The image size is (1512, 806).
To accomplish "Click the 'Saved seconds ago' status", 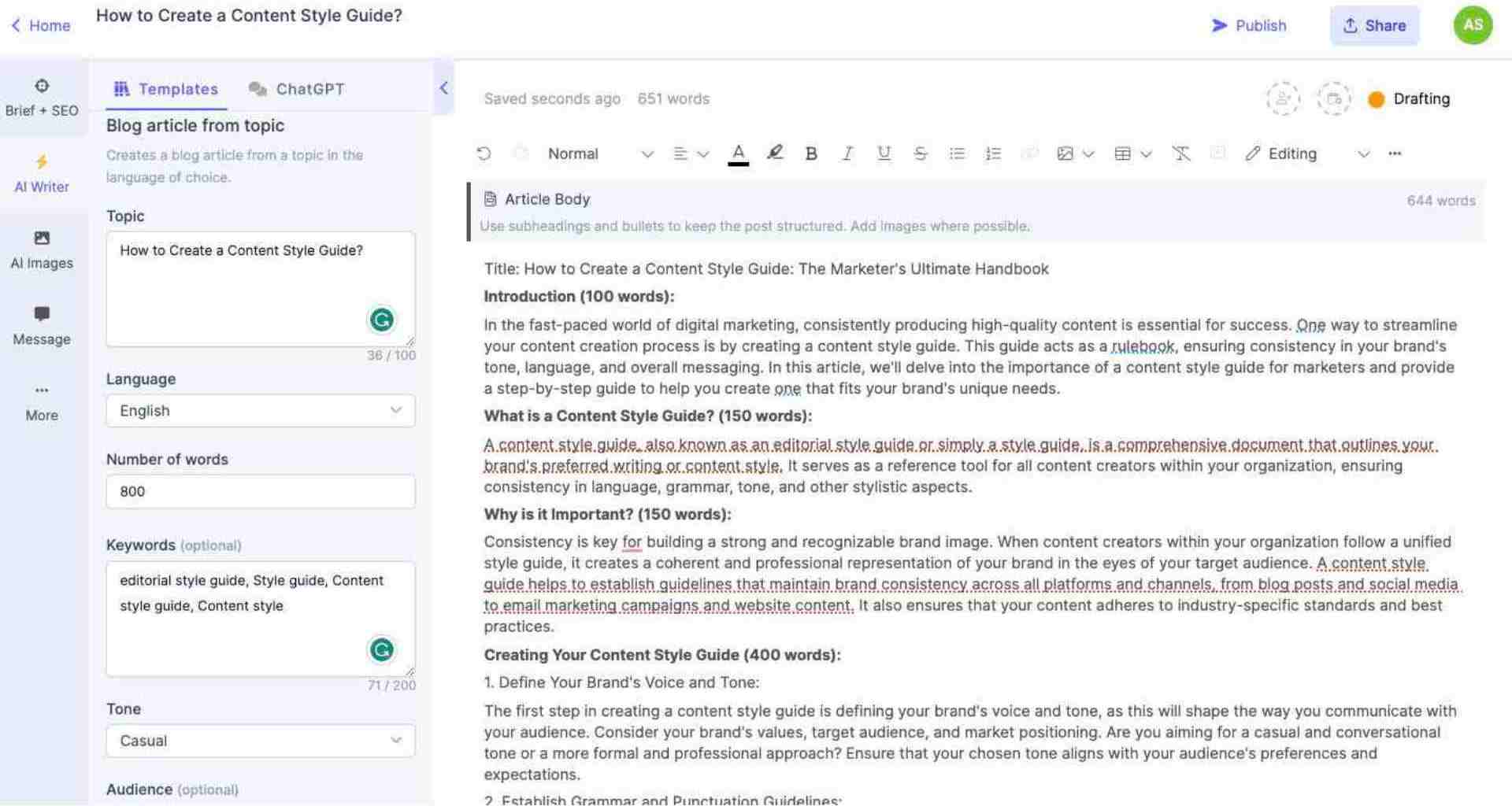I will tap(552, 98).
